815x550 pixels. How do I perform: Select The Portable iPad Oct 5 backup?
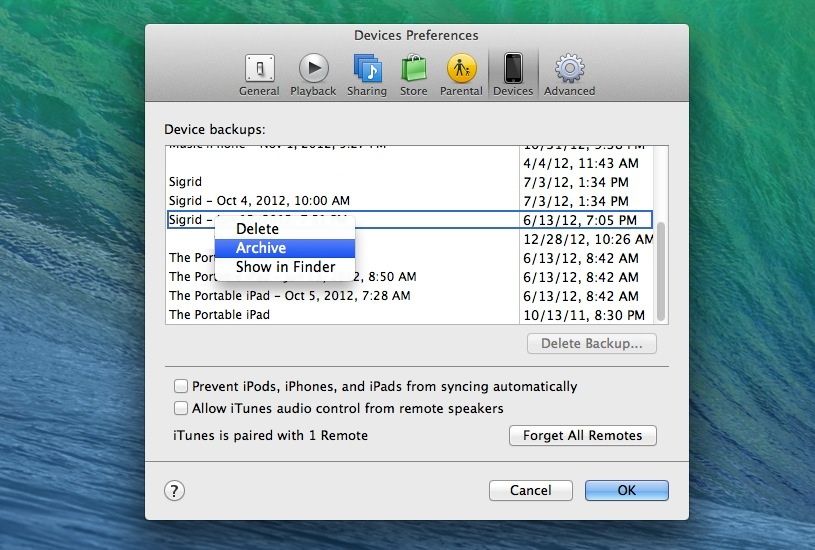click(289, 296)
